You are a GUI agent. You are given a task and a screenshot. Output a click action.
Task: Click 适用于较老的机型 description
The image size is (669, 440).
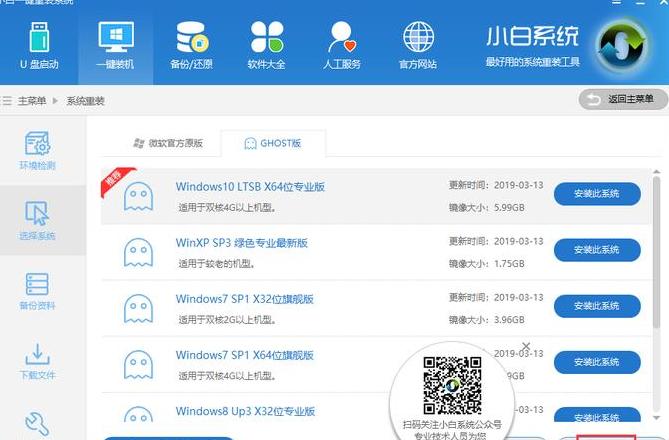217,264
